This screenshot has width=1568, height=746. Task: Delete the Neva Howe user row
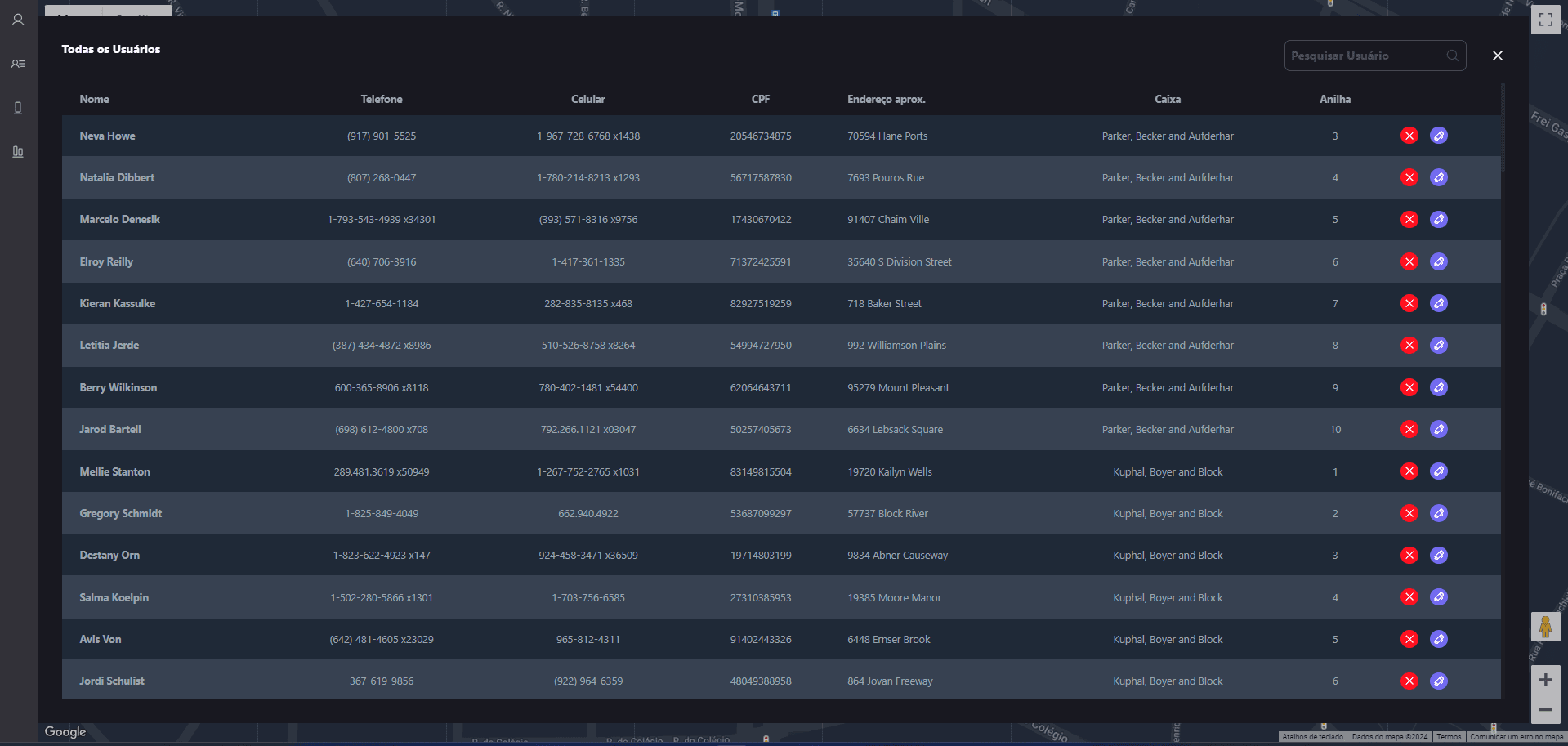tap(1409, 136)
